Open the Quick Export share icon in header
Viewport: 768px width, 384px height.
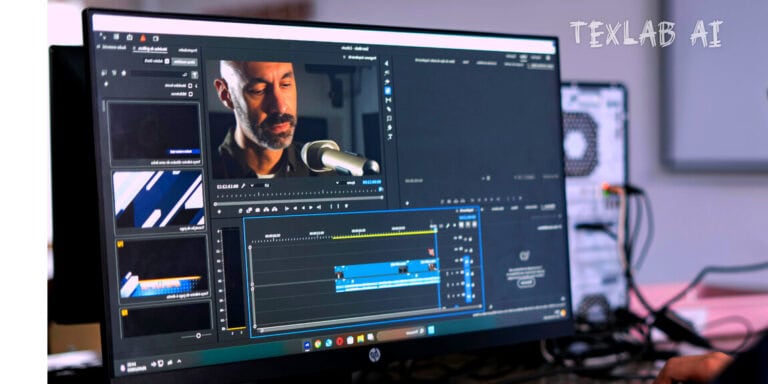point(129,37)
